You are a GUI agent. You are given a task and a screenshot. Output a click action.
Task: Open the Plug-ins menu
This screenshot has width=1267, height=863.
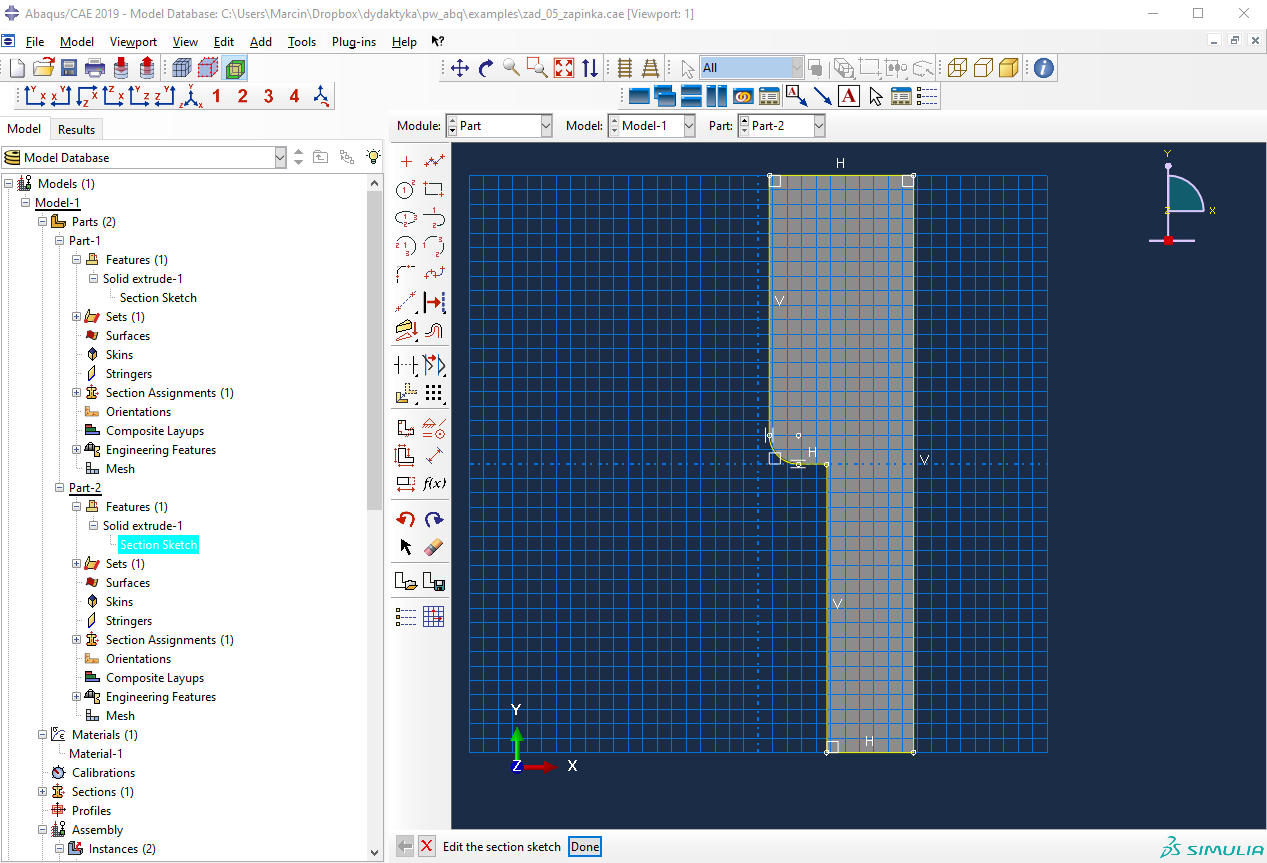354,42
